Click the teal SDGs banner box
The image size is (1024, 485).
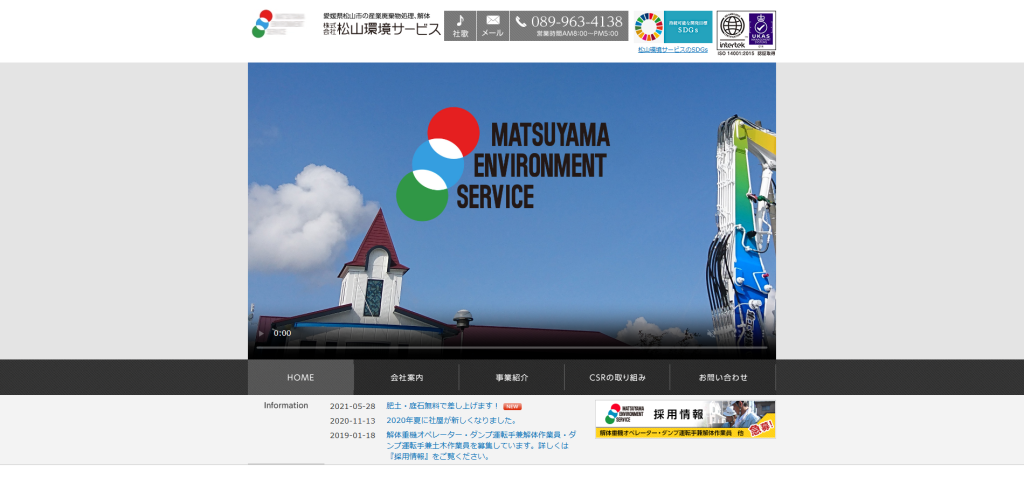click(x=688, y=27)
